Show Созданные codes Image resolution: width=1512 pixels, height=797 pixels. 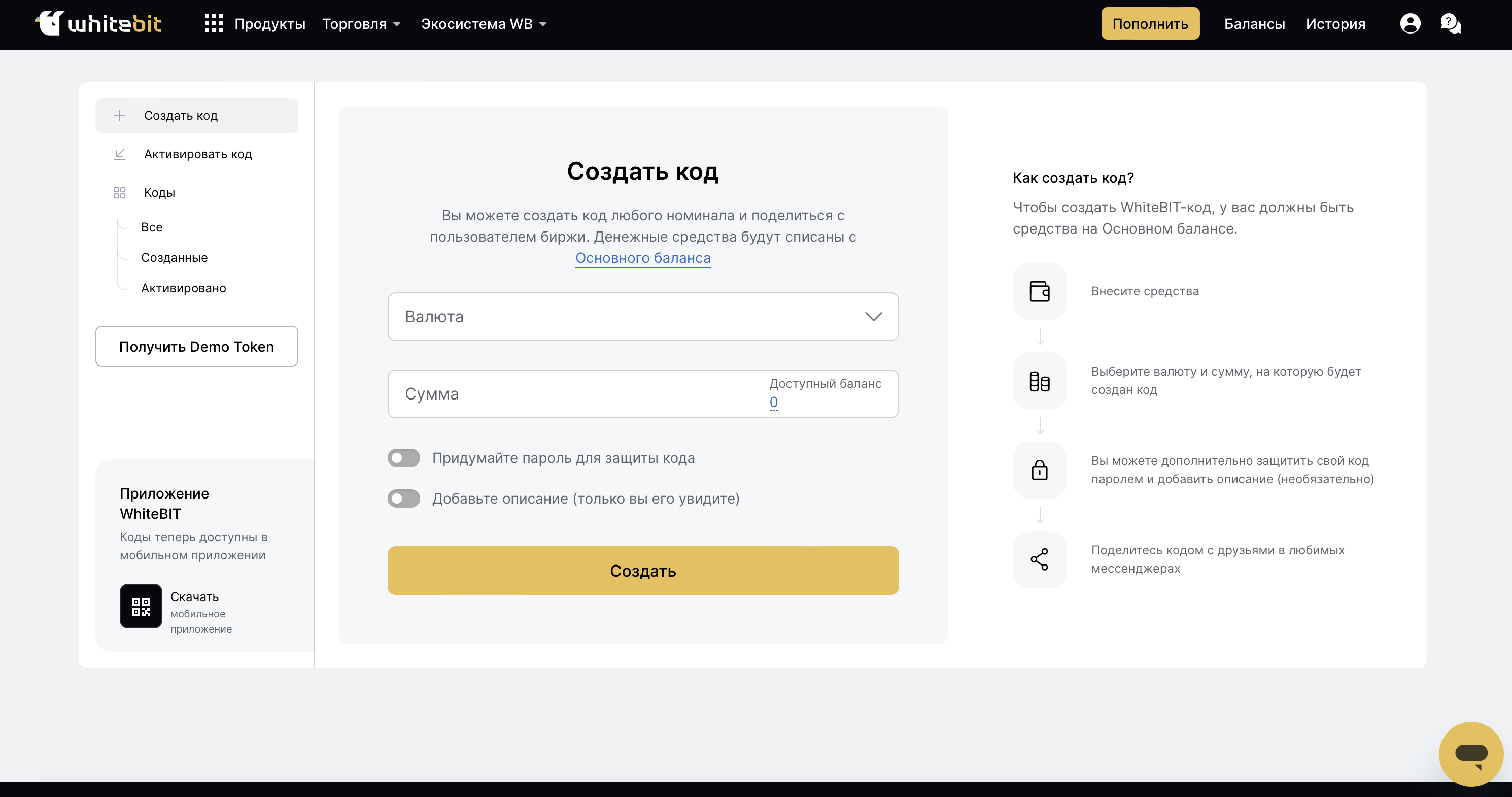coord(175,258)
